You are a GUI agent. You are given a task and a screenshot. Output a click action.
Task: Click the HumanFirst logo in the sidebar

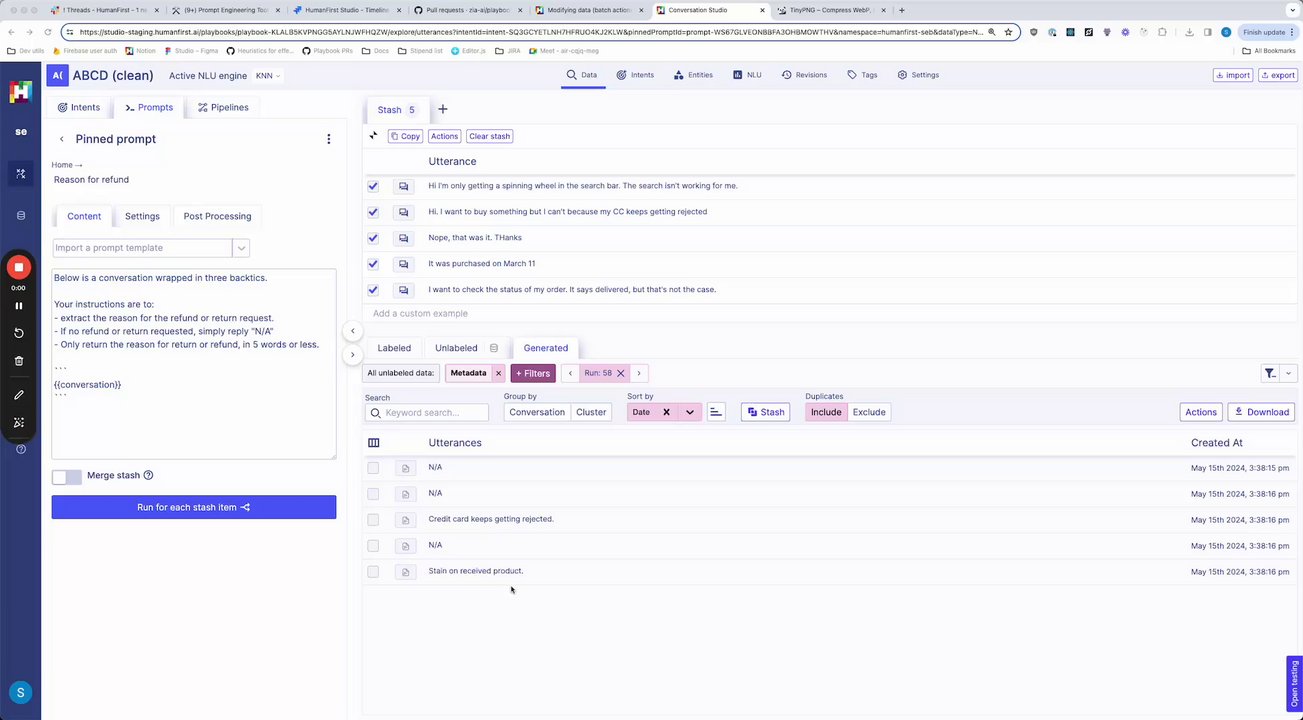[20, 92]
